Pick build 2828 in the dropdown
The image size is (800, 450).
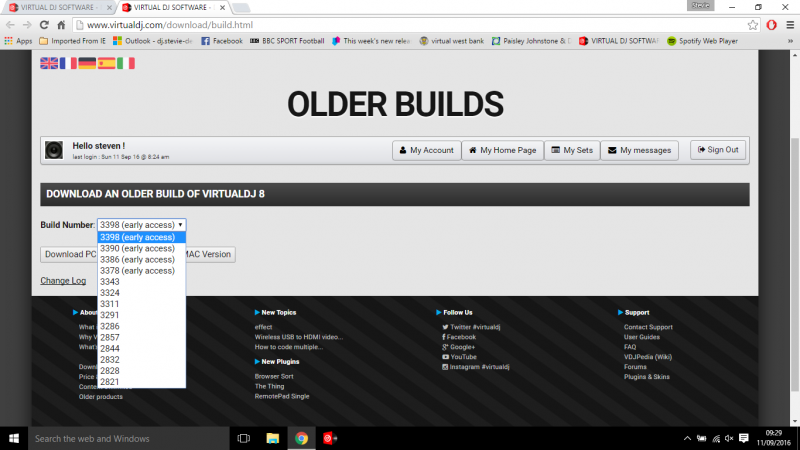[142, 371]
